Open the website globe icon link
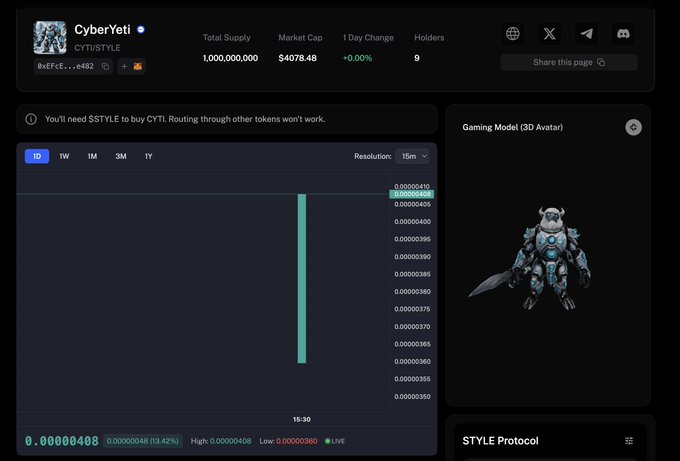 (513, 33)
